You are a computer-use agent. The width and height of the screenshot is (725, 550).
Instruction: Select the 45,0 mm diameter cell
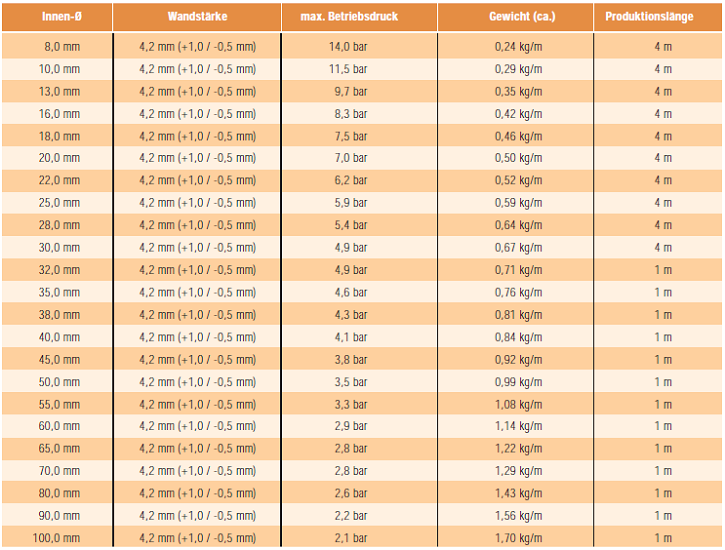59,360
